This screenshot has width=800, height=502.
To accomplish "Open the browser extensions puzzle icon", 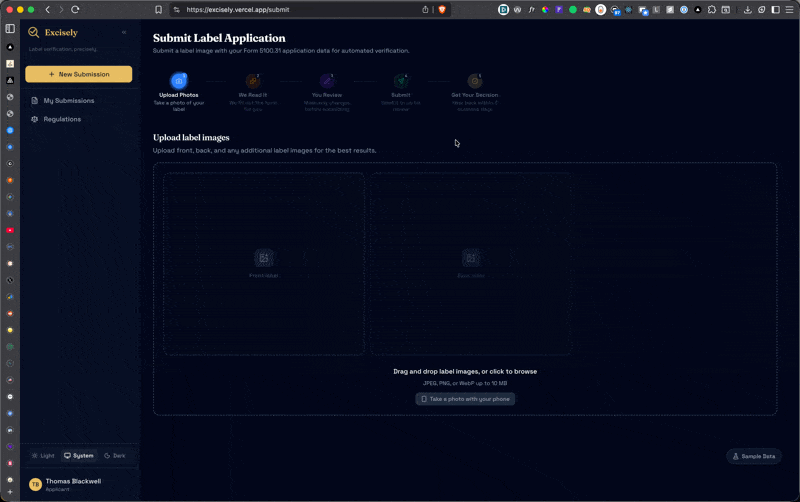I will [712, 10].
